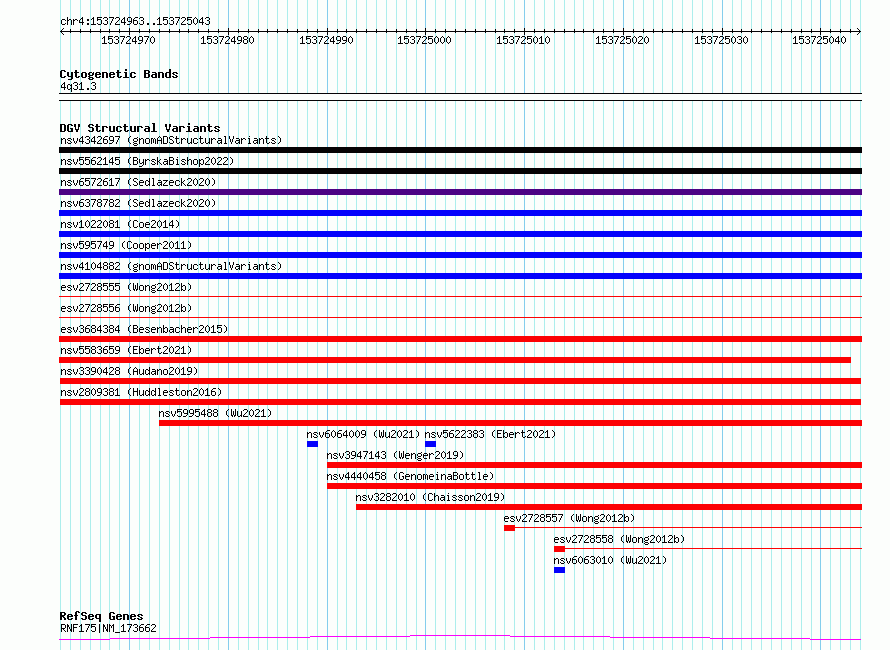890x650 pixels.
Task: Click the nsv1022081 Coe2014 label
Action: [x=120, y=224]
